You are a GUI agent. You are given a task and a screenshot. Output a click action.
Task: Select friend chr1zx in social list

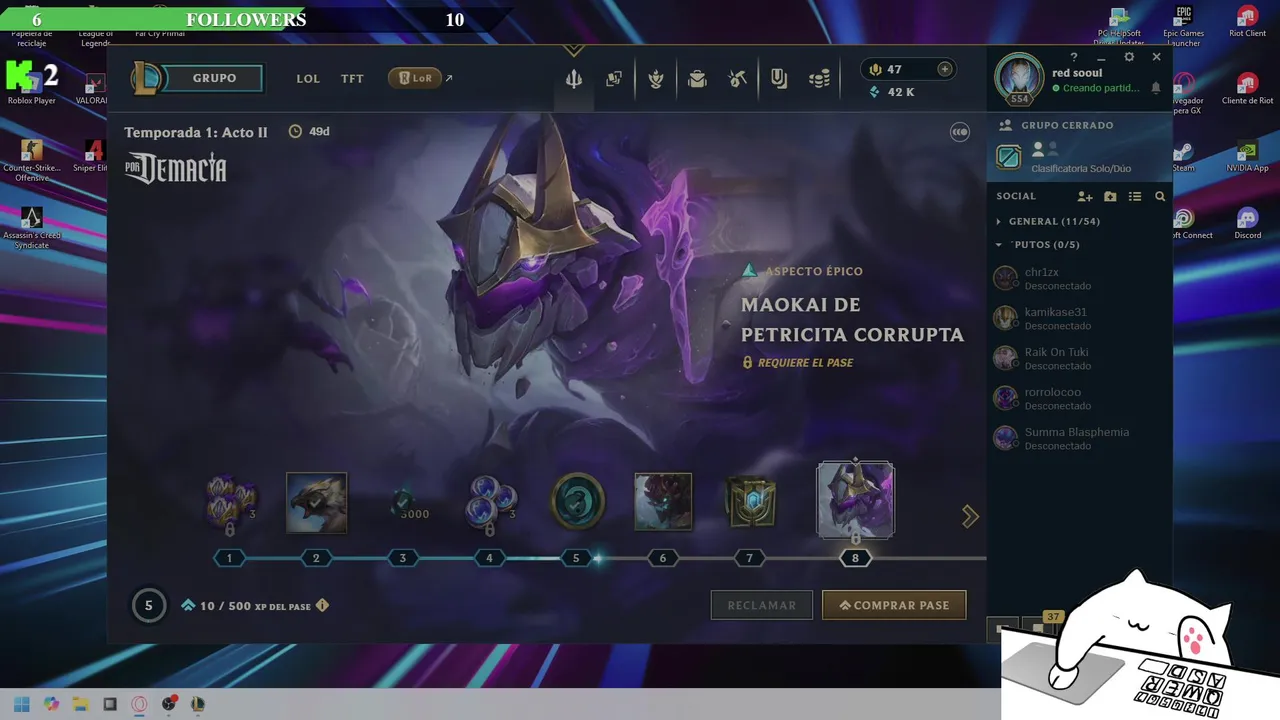pos(1078,278)
